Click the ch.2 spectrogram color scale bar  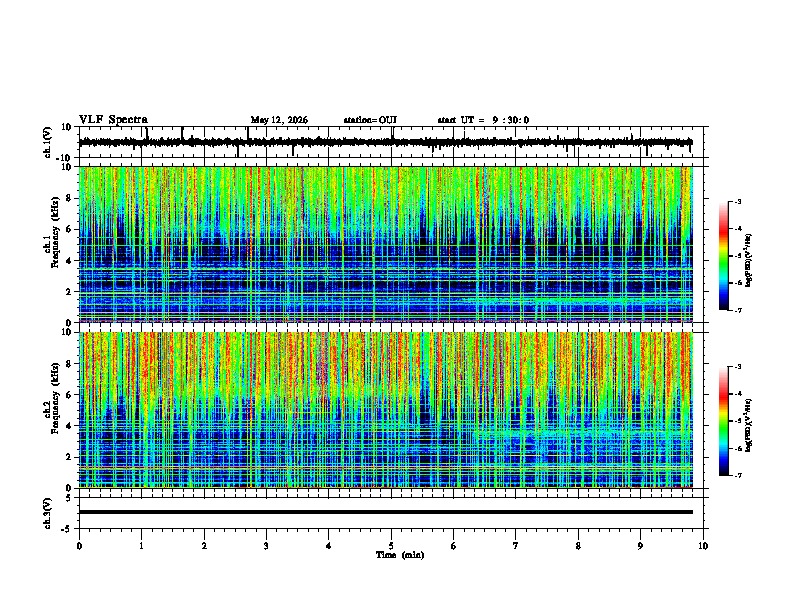point(724,421)
